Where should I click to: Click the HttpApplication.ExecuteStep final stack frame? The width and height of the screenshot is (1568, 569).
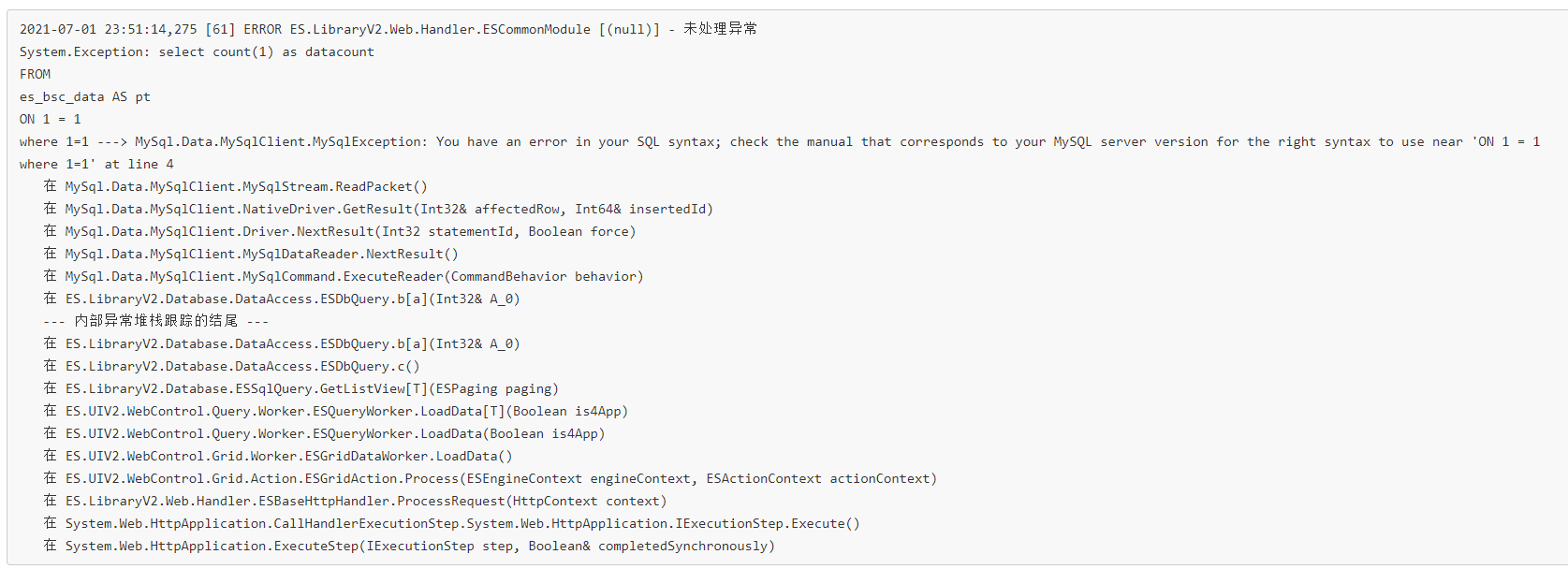point(419,546)
